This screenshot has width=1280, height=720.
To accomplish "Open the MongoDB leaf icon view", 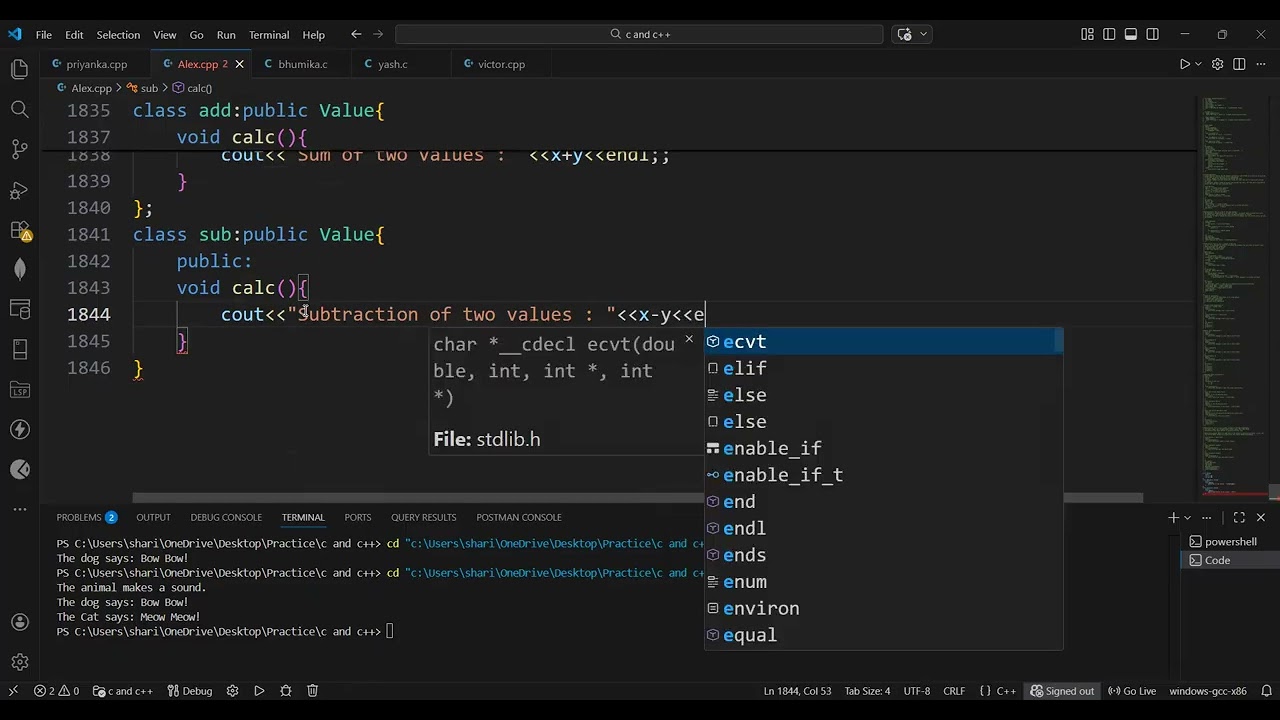I will click(19, 269).
